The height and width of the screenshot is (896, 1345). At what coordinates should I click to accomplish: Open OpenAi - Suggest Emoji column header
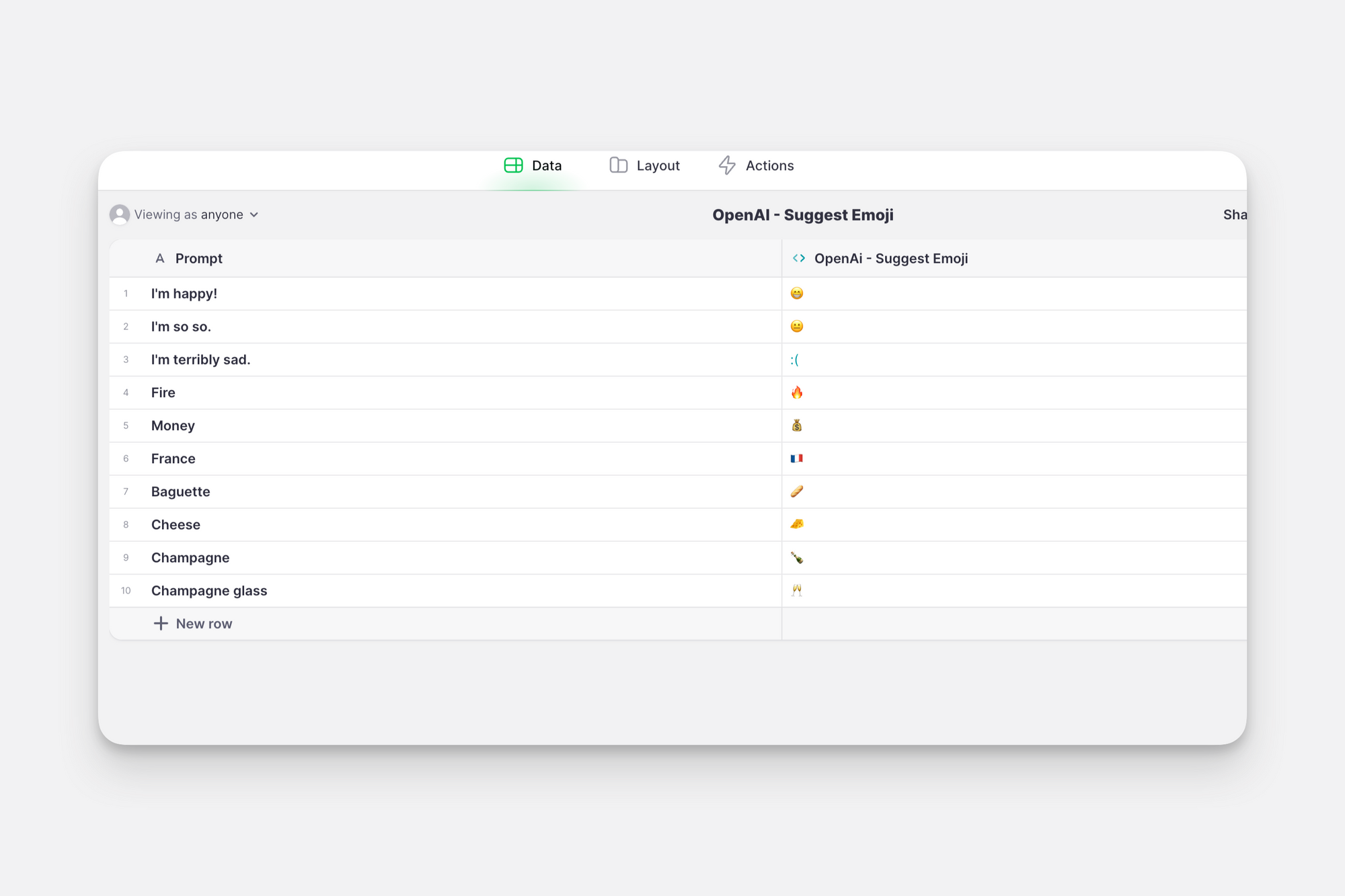click(890, 258)
